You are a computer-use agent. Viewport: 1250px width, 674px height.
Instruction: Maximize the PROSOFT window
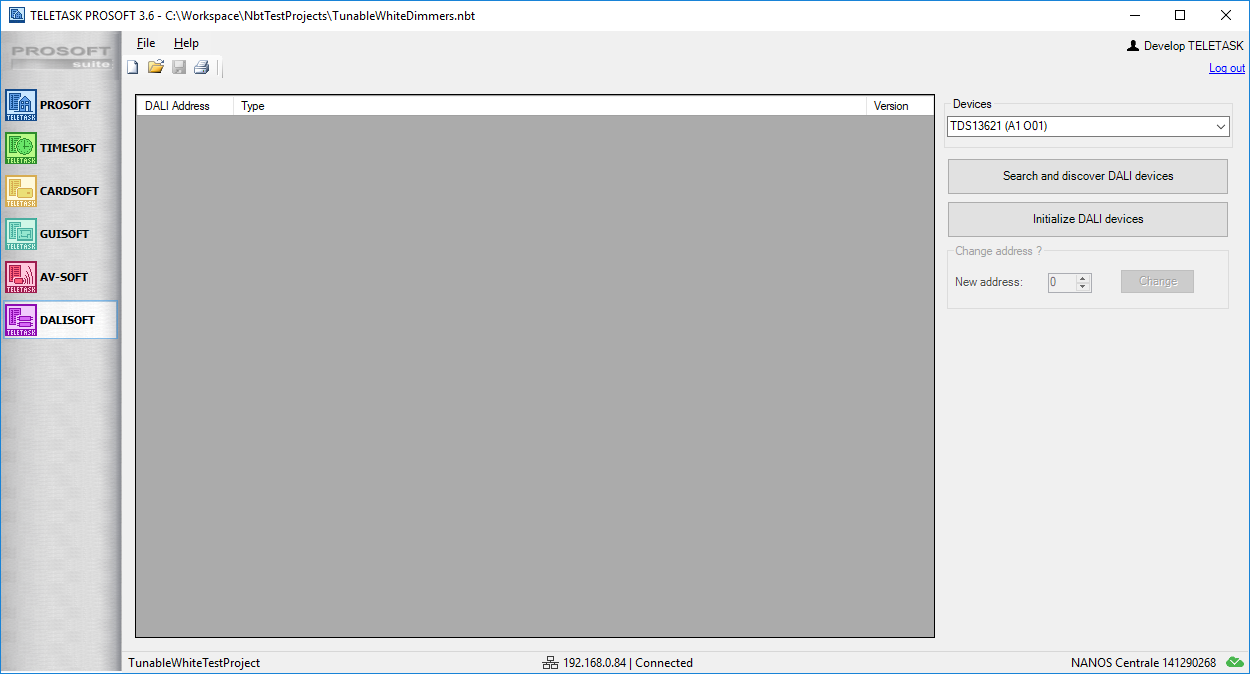pos(1180,15)
